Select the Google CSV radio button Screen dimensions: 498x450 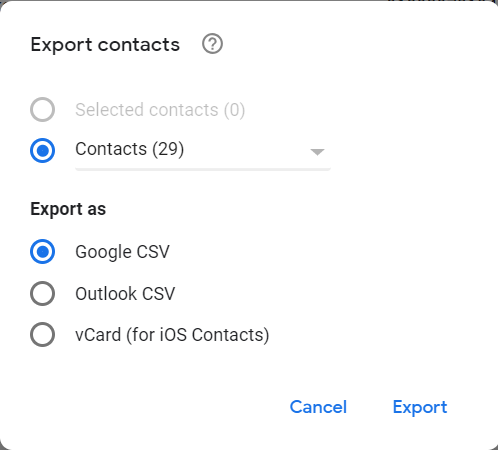42,251
